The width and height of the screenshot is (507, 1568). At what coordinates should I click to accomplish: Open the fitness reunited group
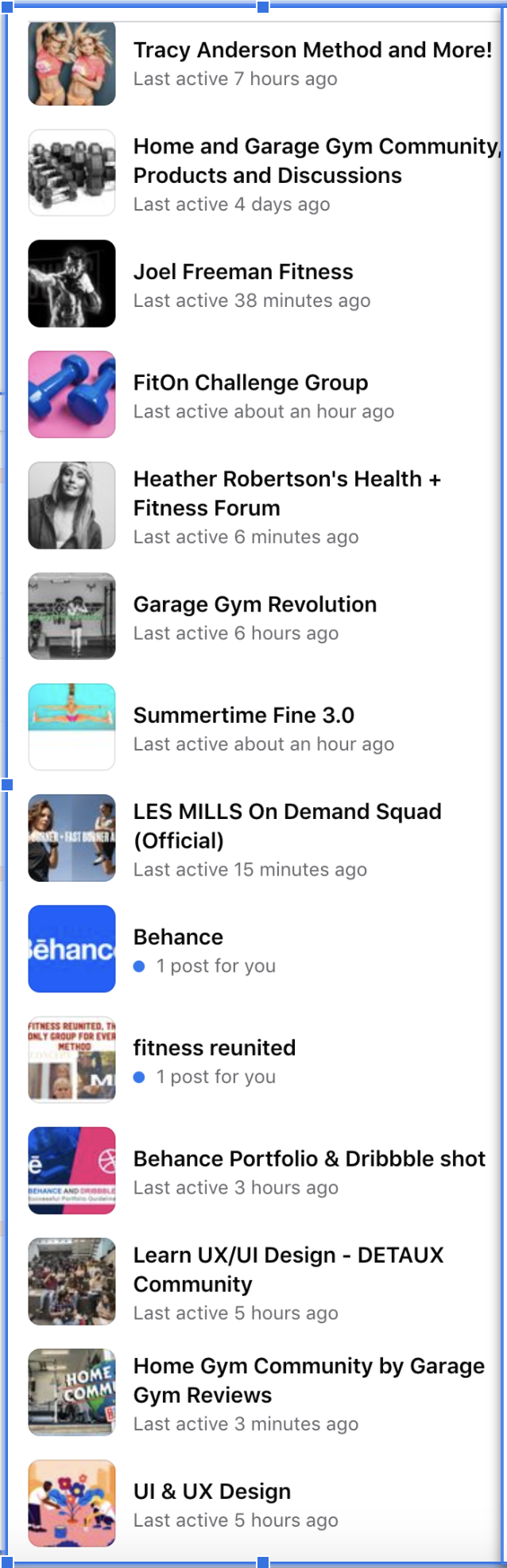pos(215,1048)
